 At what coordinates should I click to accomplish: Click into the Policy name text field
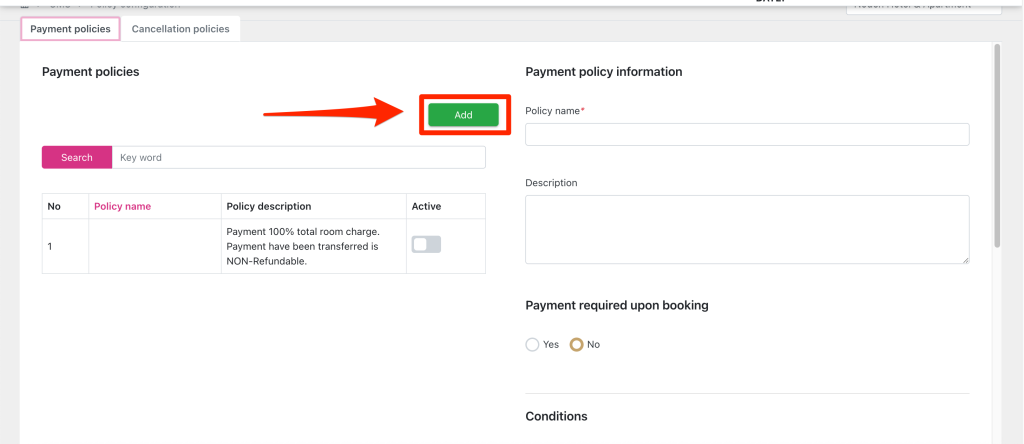click(x=746, y=134)
